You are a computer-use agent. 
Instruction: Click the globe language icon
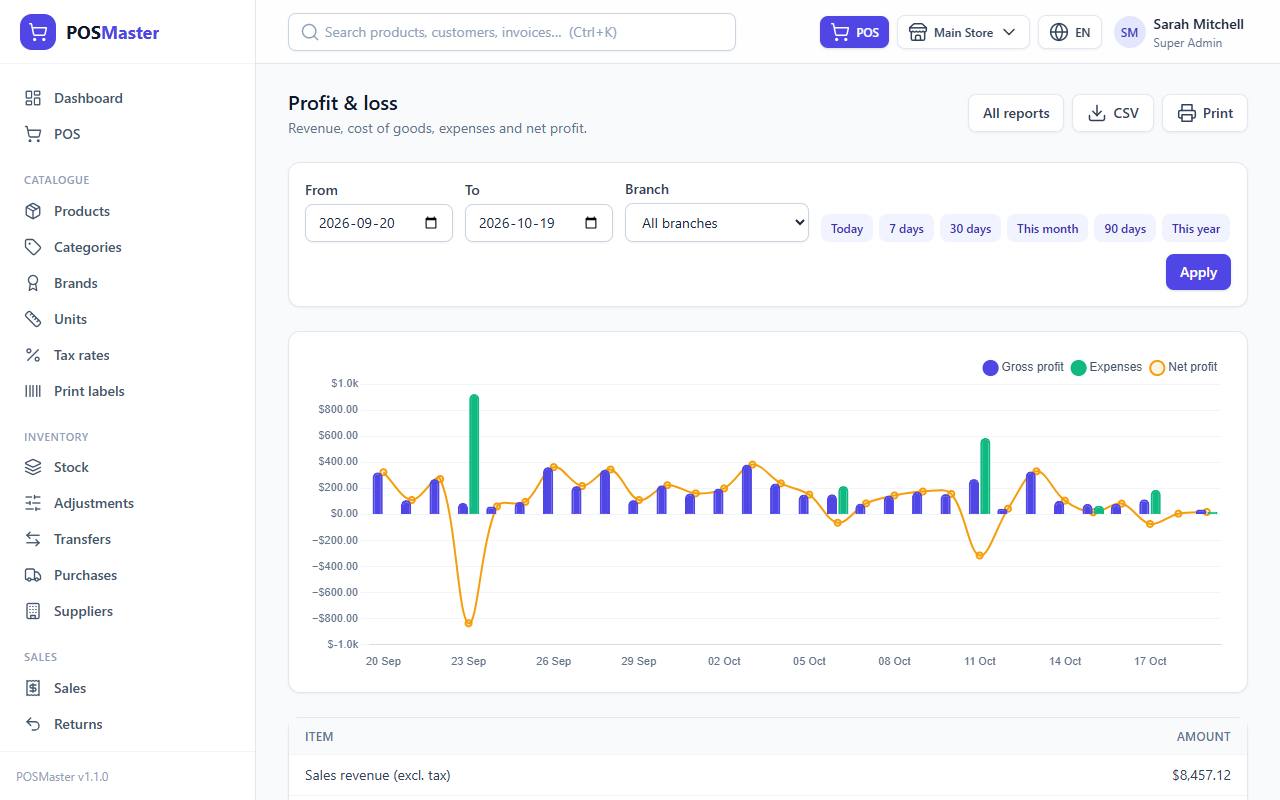pyautogui.click(x=1059, y=32)
